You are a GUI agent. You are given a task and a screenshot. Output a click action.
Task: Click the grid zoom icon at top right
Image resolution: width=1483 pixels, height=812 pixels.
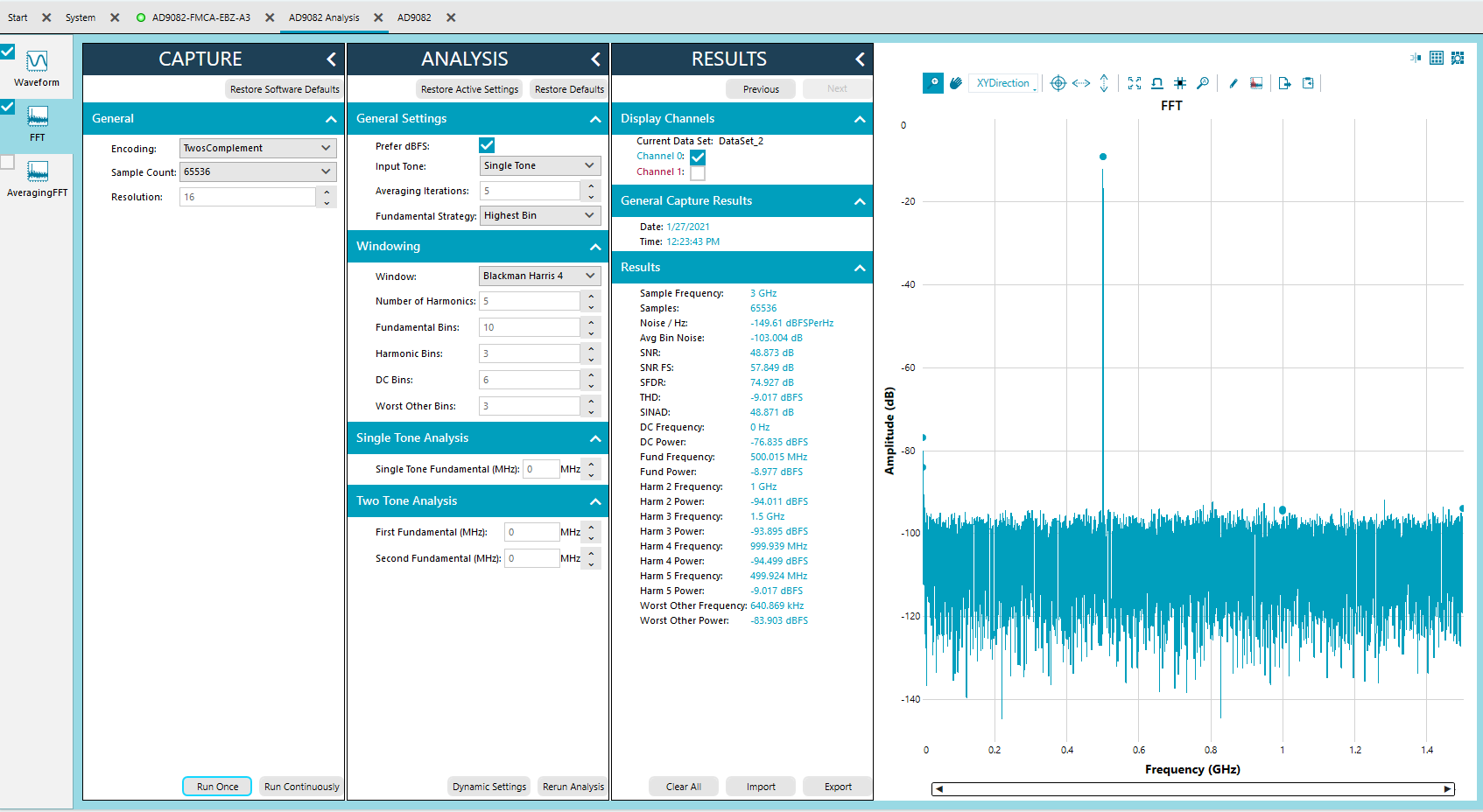[1458, 58]
